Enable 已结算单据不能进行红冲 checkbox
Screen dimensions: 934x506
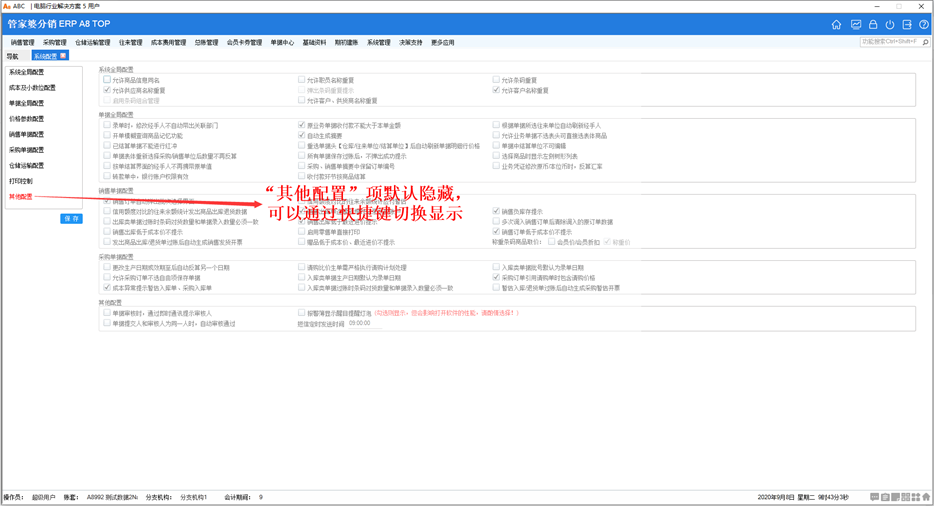pyautogui.click(x=107, y=145)
